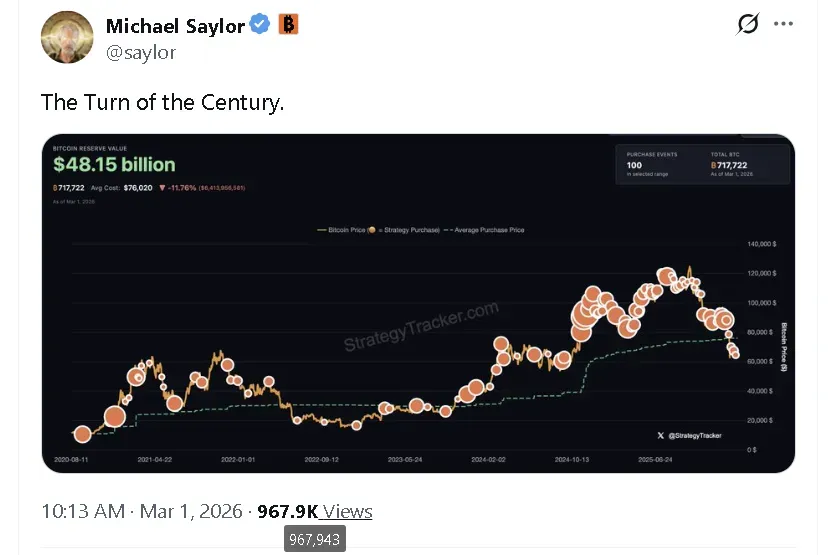Click the 10:13 AM · Mar 1, 2026 timestamp
The height and width of the screenshot is (555, 838).
click(x=141, y=511)
